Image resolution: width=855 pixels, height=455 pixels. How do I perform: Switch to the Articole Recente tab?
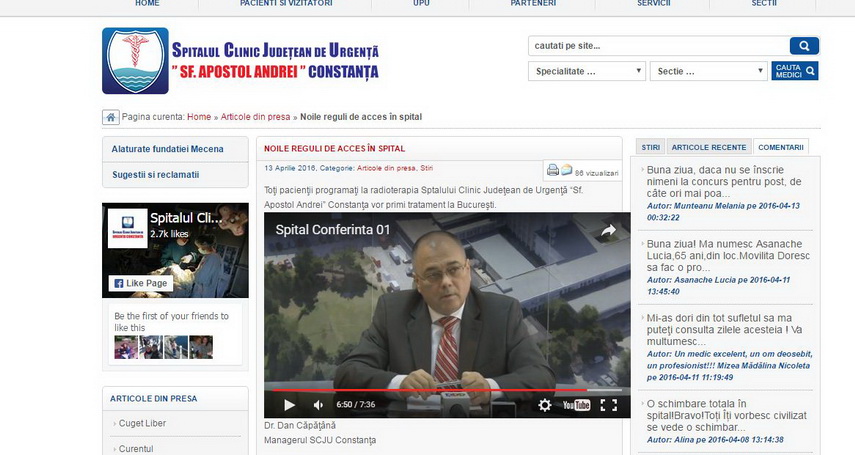tap(708, 147)
